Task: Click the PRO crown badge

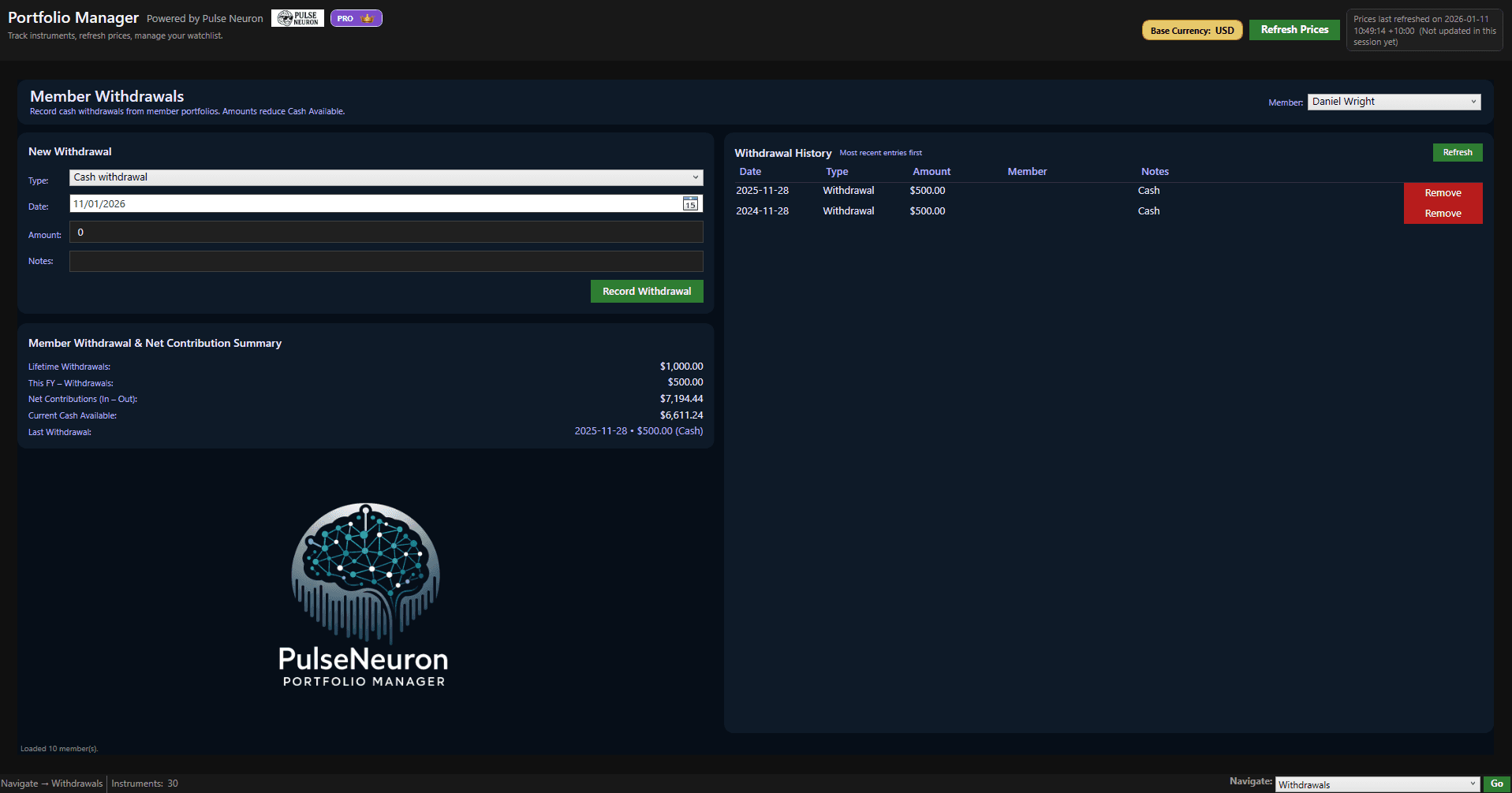Action: point(356,18)
